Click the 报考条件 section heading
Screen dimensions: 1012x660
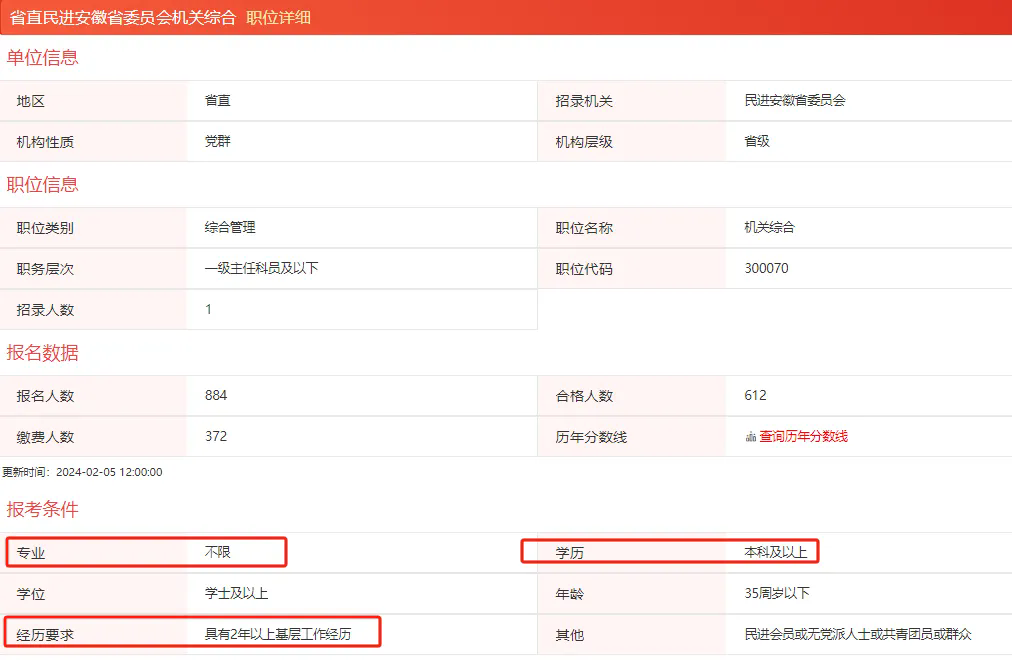43,510
